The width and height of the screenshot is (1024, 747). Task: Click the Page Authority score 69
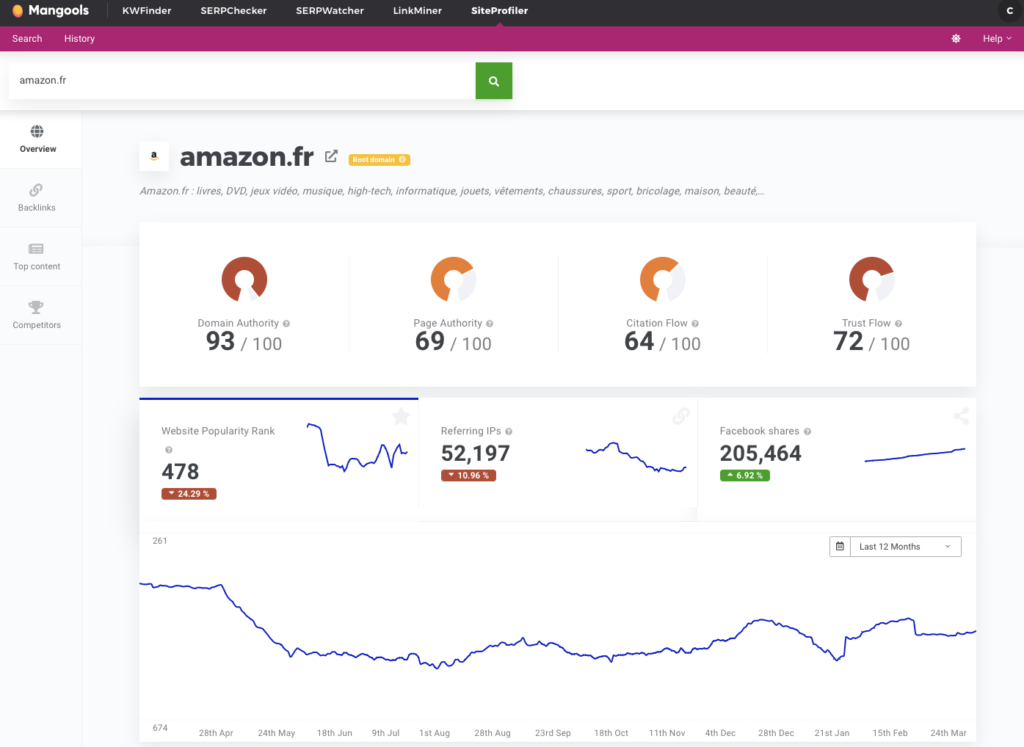430,342
